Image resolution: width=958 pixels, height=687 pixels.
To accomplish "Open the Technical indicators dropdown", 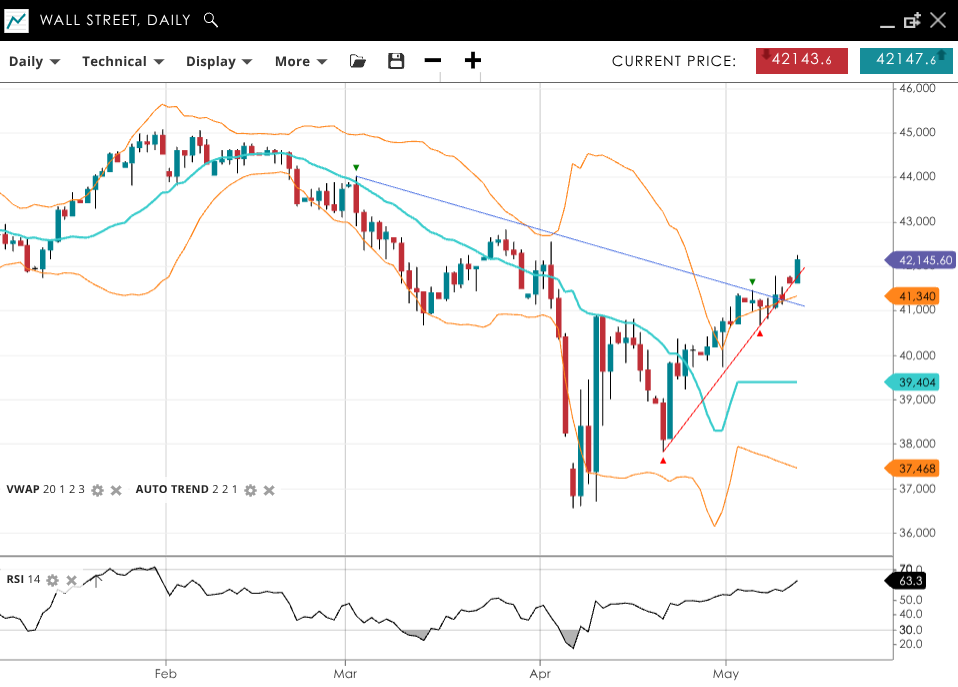I will [x=122, y=61].
